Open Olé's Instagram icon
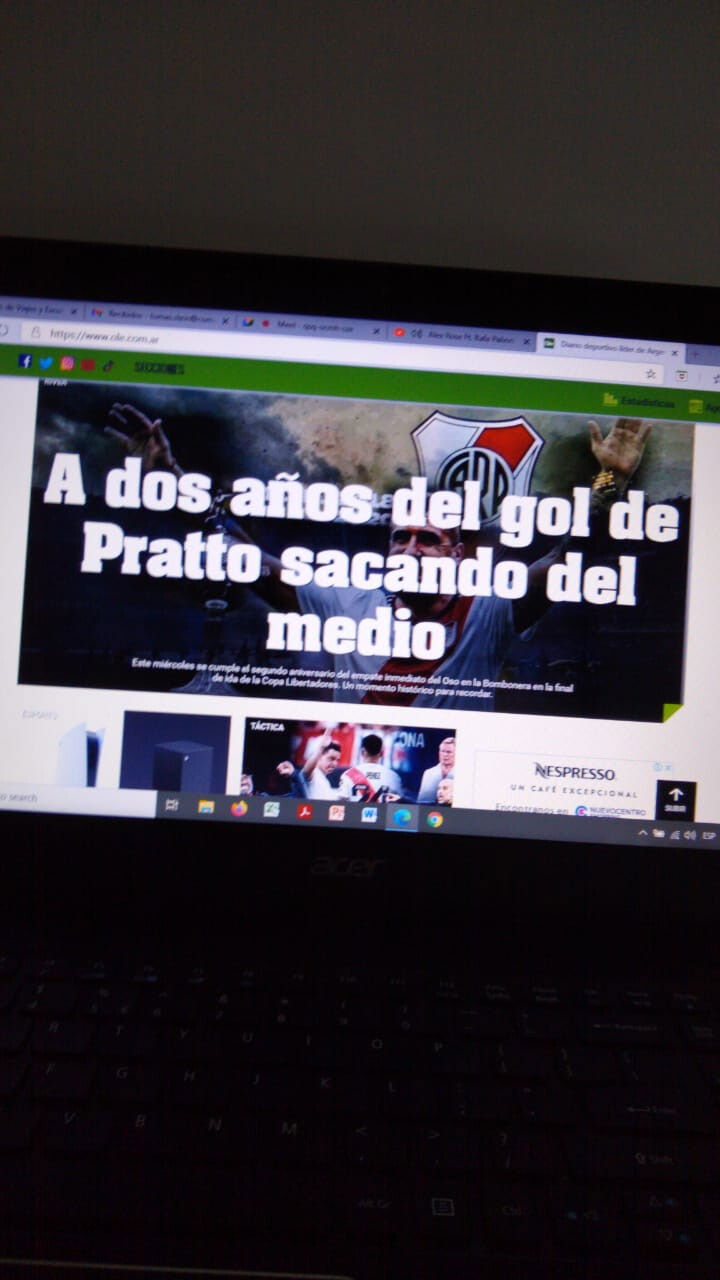This screenshot has width=720, height=1280. [66, 363]
